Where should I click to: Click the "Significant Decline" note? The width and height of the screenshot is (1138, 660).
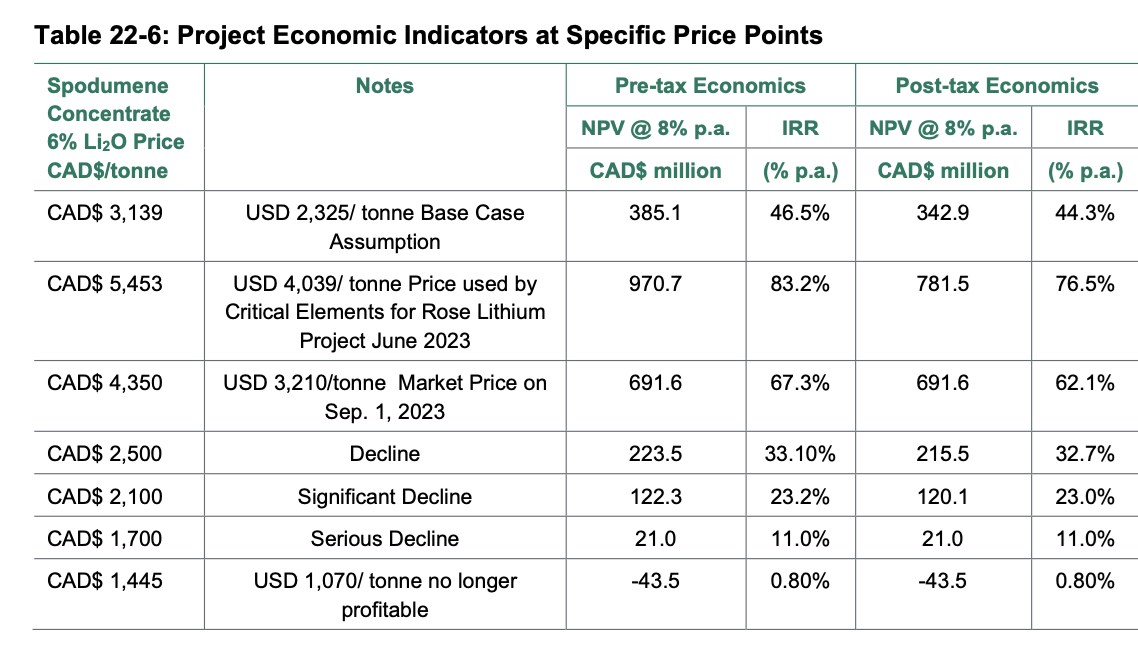384,496
